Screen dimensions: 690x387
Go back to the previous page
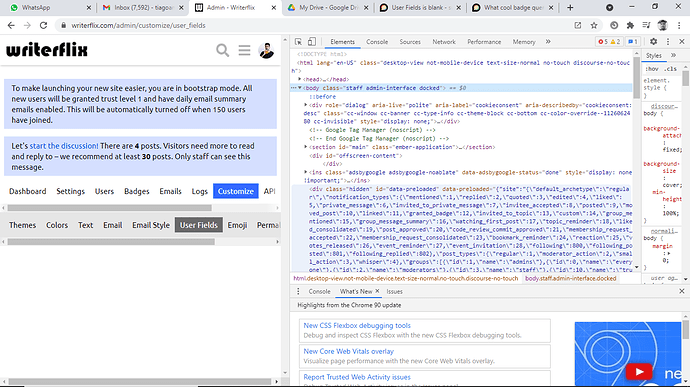[11, 26]
